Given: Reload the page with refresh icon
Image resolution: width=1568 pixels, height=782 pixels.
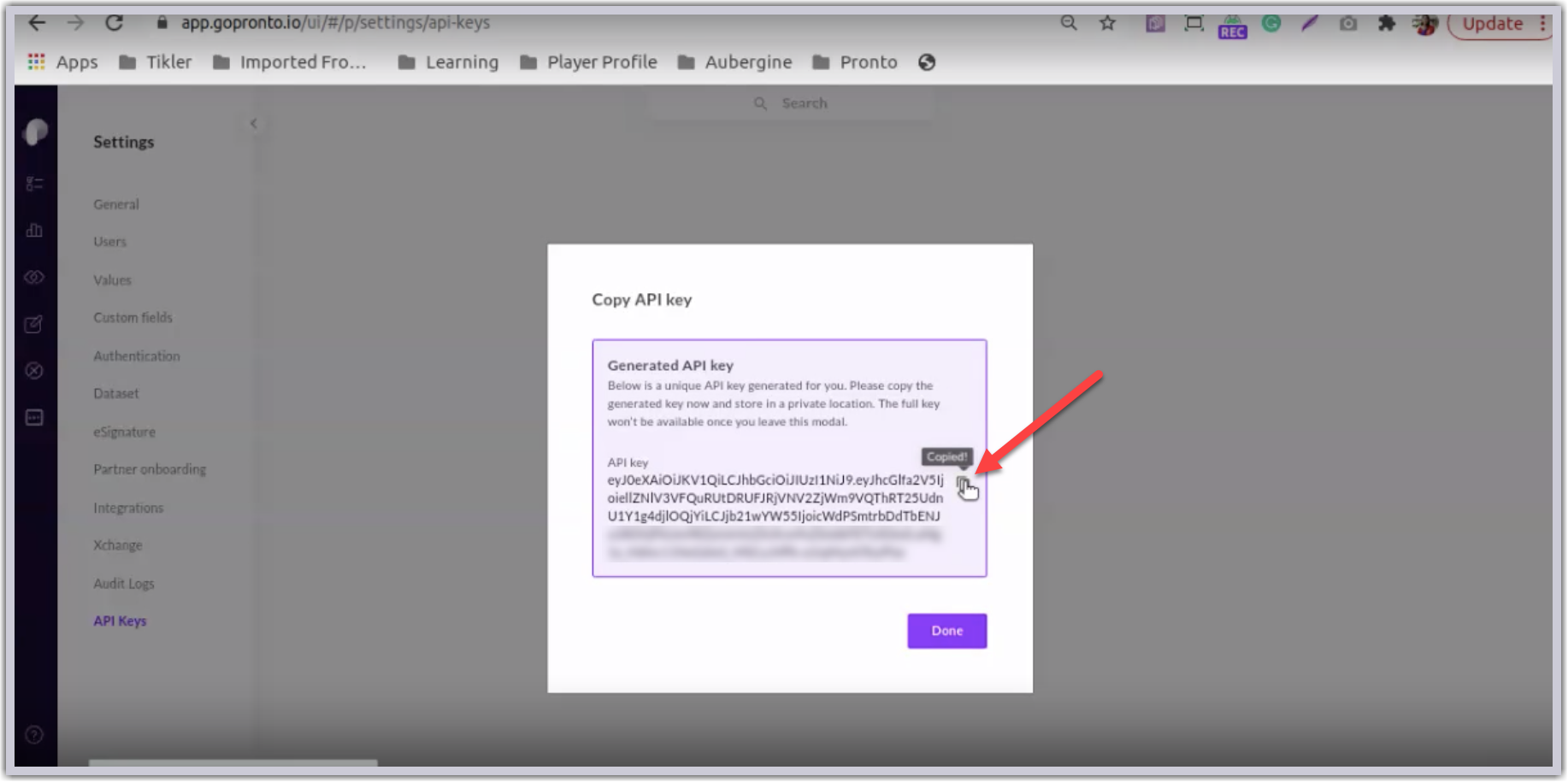Looking at the screenshot, I should point(114,23).
